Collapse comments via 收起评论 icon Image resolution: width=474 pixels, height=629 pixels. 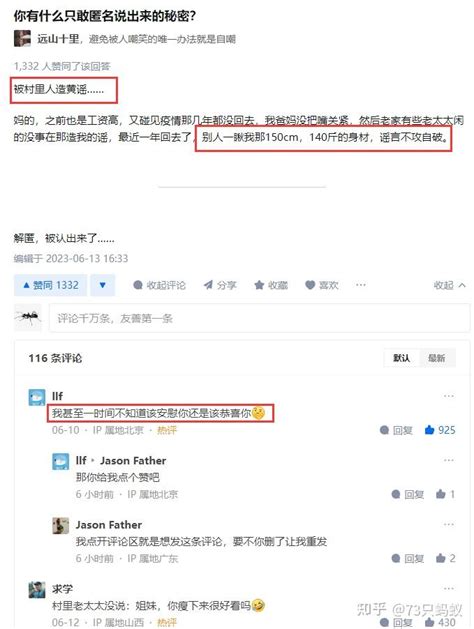click(160, 285)
